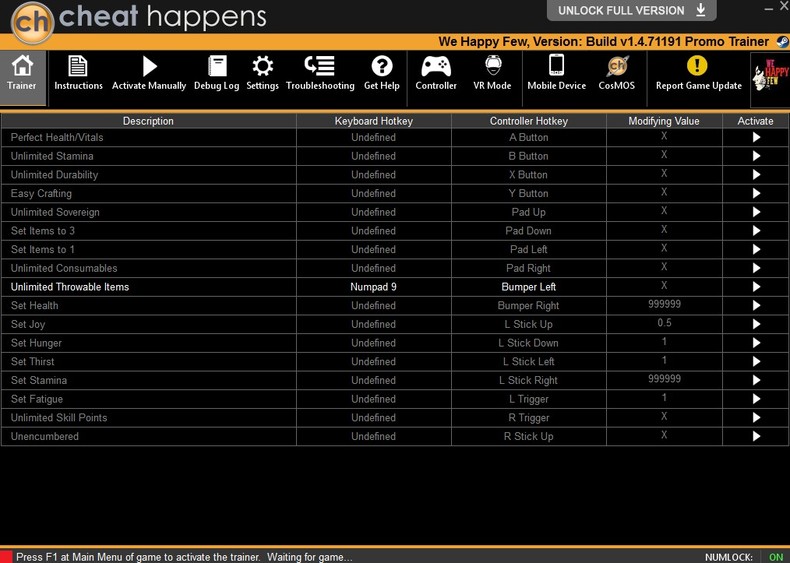Open the Debug Log
This screenshot has width=790, height=563.
pyautogui.click(x=217, y=74)
